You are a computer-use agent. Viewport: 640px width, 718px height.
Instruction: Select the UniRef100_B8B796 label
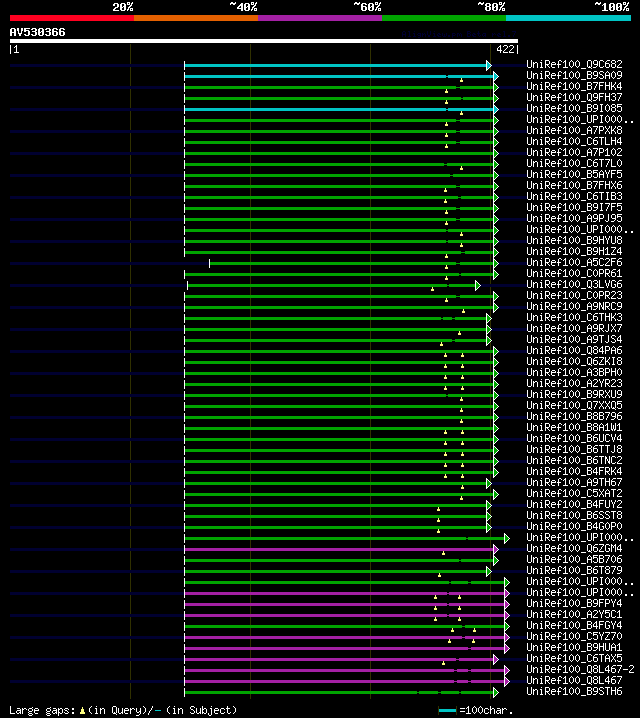pos(574,416)
